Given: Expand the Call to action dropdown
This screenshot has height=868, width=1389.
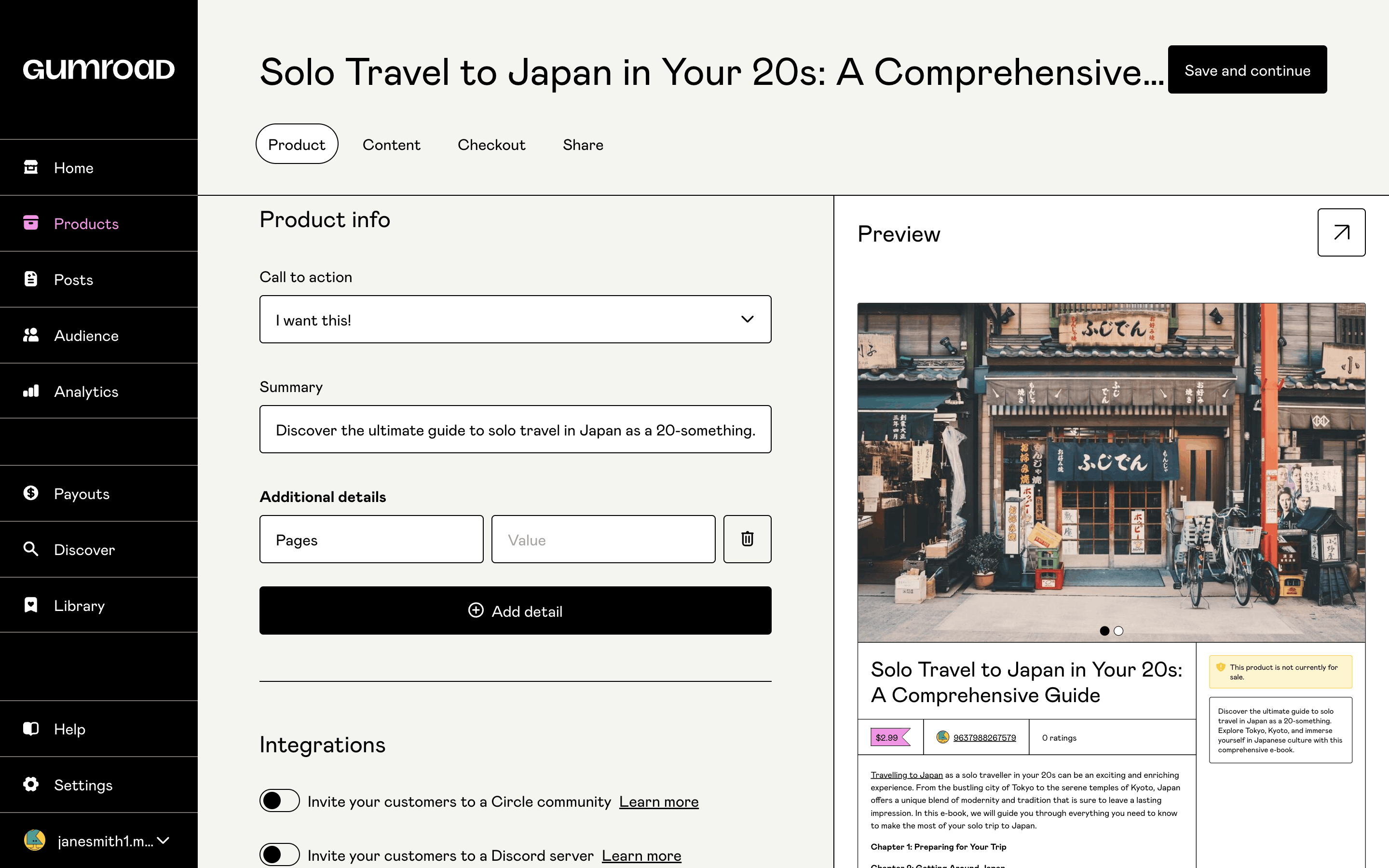Looking at the screenshot, I should pyautogui.click(x=515, y=320).
